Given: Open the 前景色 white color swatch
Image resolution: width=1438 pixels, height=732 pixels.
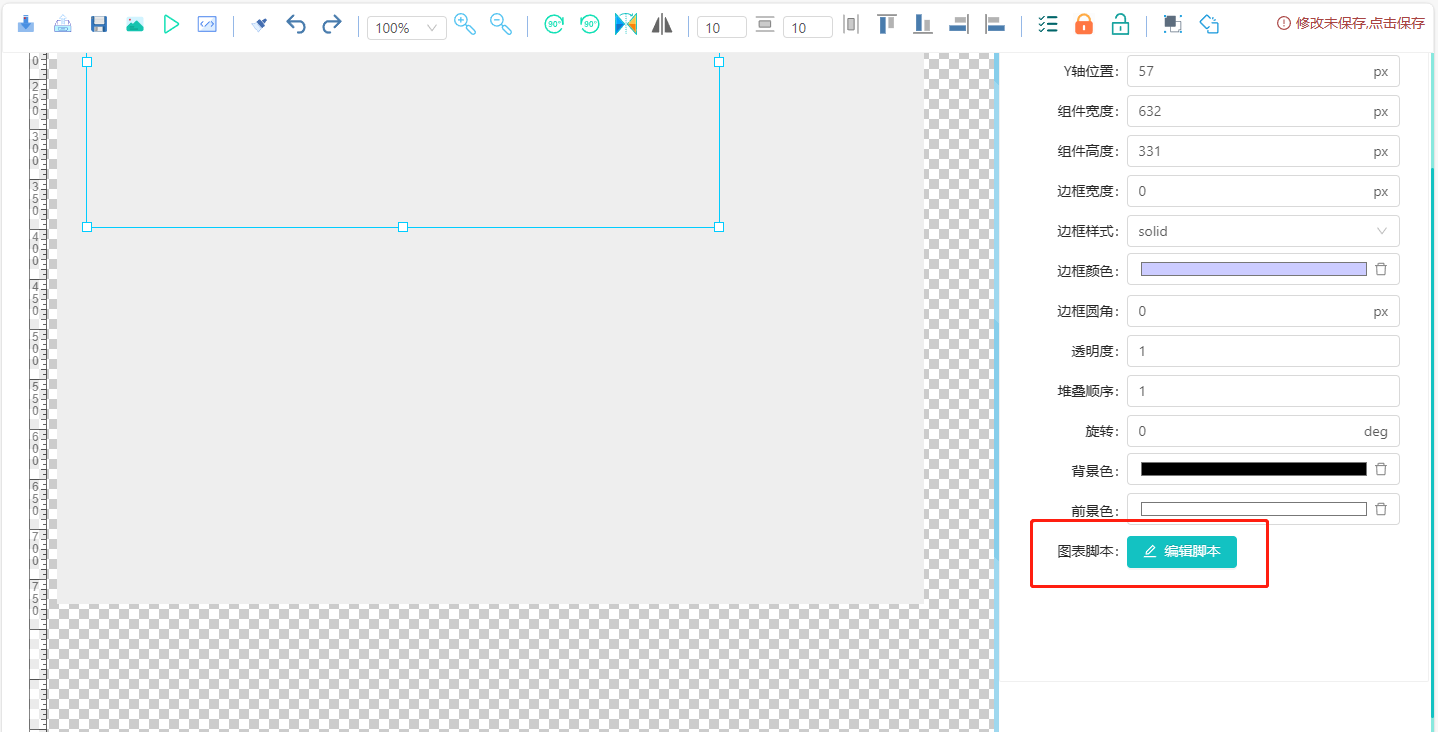Looking at the screenshot, I should coord(1253,509).
